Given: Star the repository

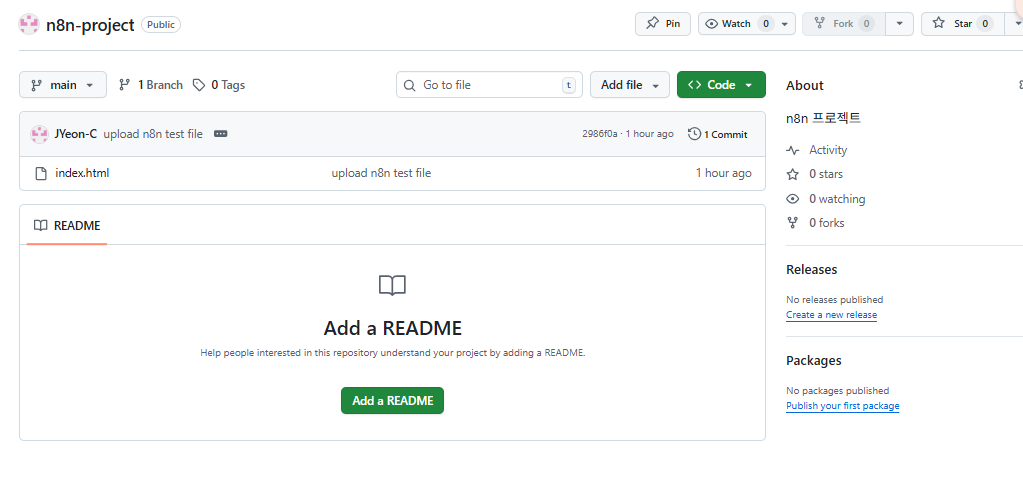Looking at the screenshot, I should coord(962,23).
